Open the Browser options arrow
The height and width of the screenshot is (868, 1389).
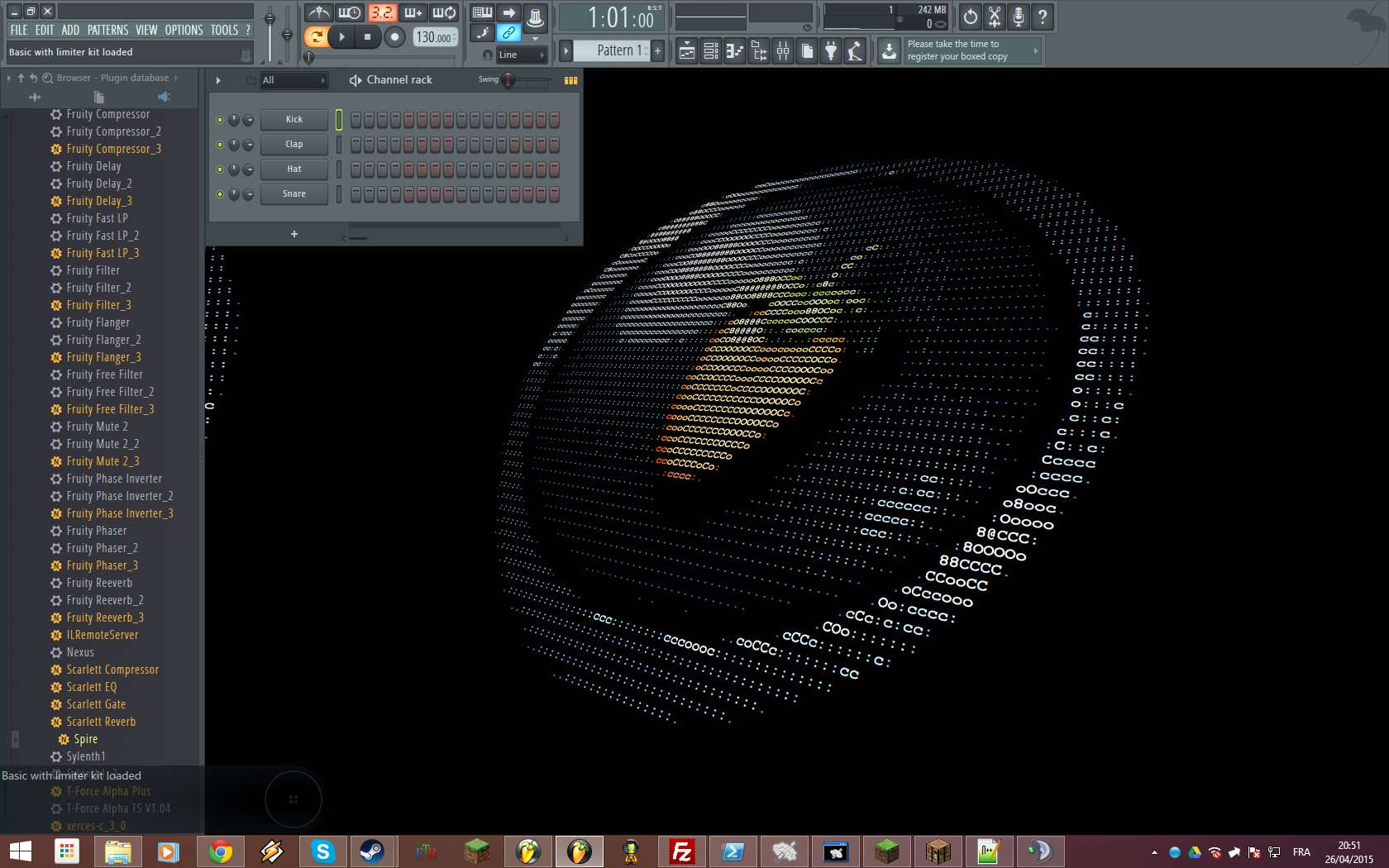click(x=9, y=78)
